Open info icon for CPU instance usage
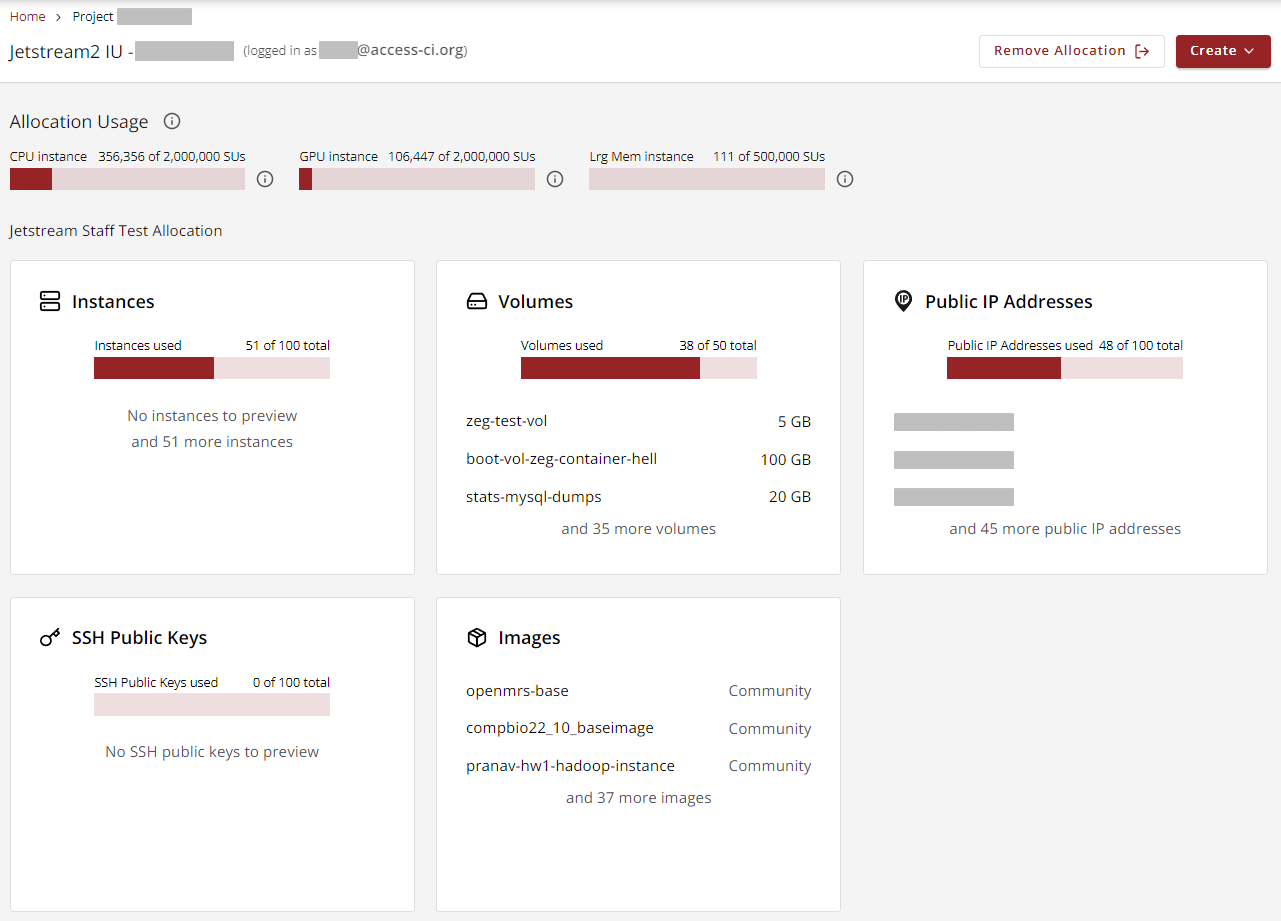 coord(265,179)
